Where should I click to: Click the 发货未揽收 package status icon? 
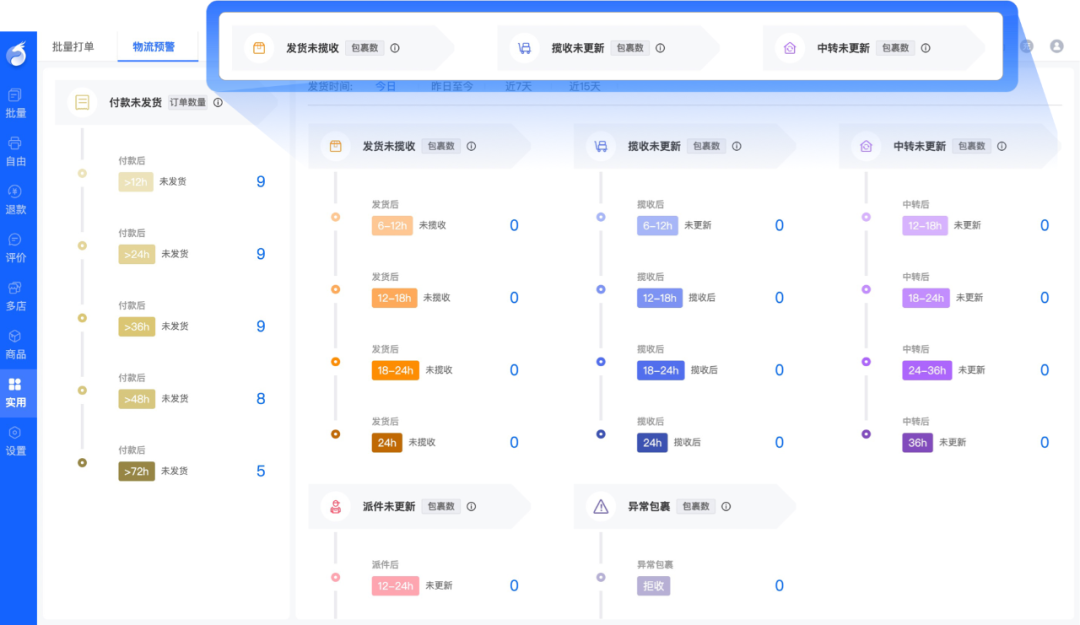tap(336, 145)
